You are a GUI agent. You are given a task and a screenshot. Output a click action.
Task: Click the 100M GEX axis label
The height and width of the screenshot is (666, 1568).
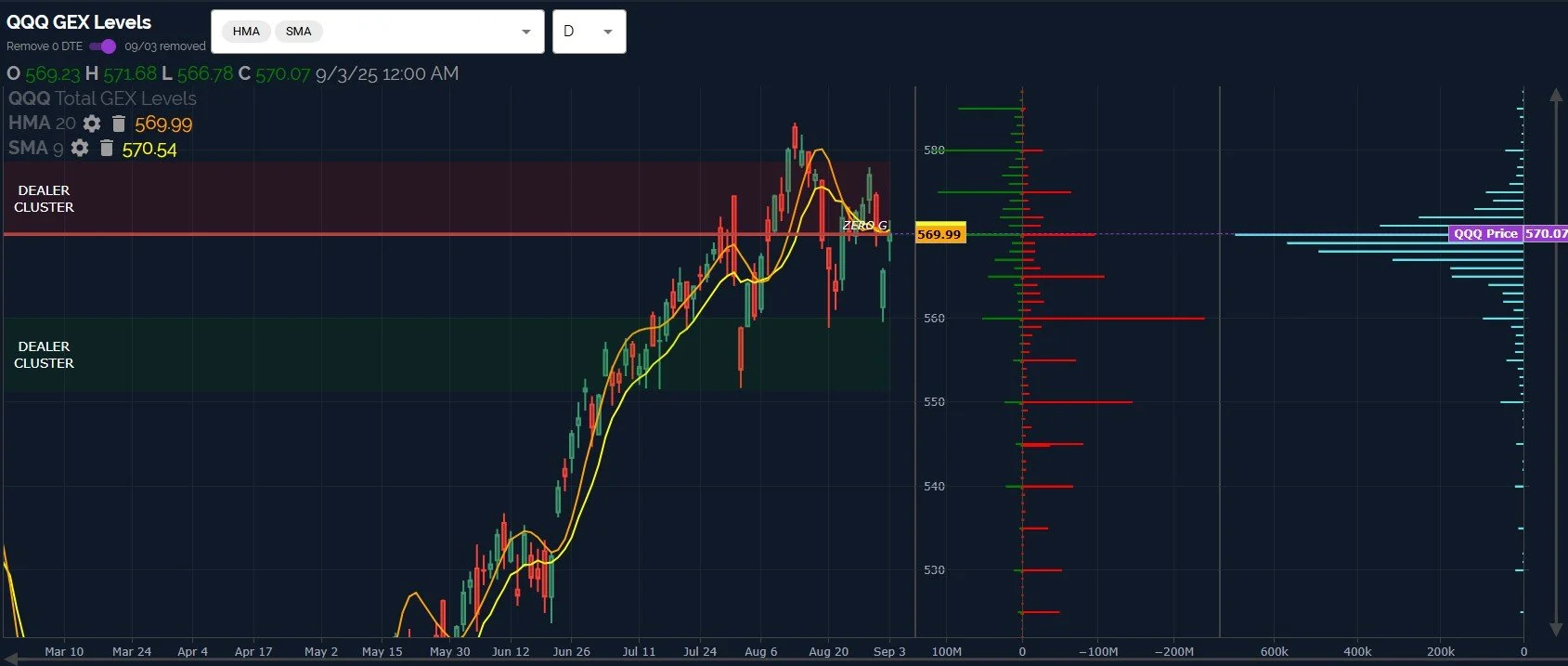946,651
